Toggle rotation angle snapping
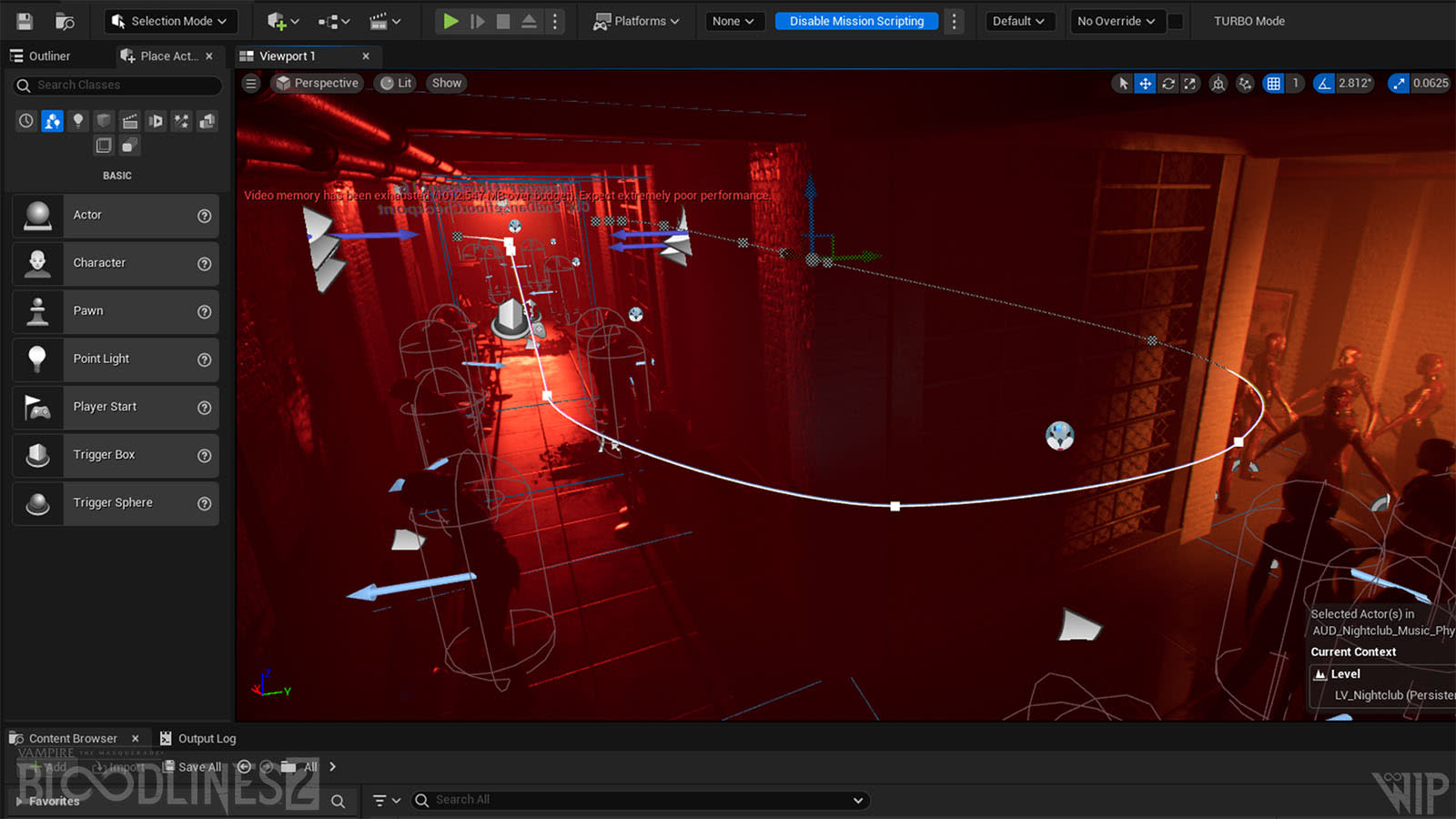This screenshot has height=819, width=1456. [1324, 84]
